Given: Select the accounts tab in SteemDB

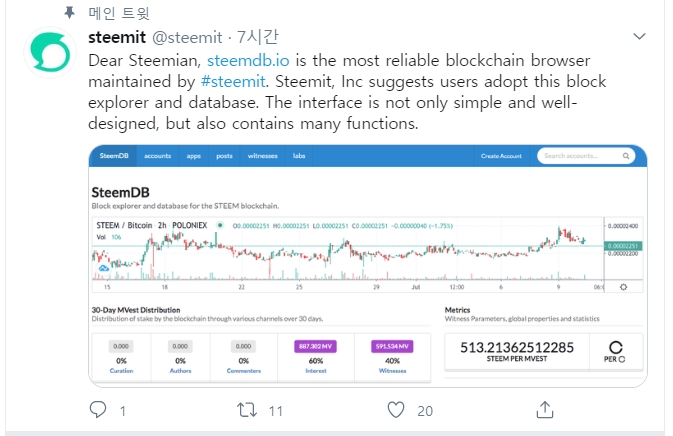Looking at the screenshot, I should [x=157, y=156].
